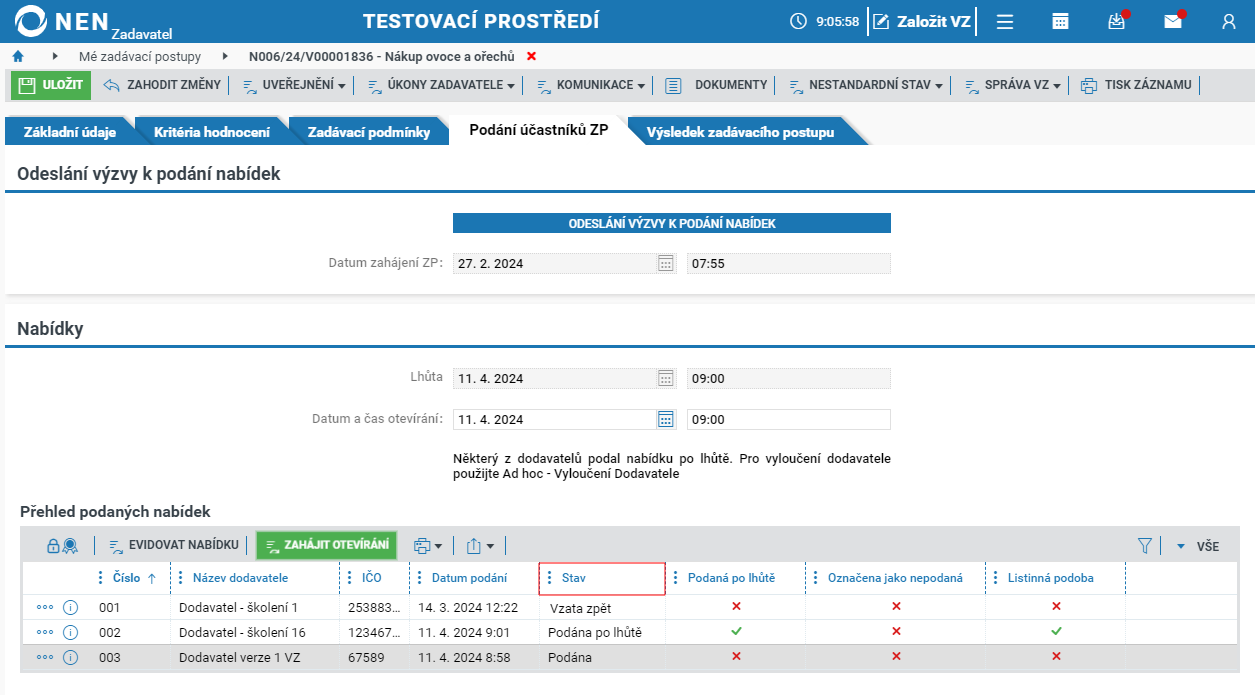Click Založit VZ in header

point(921,21)
